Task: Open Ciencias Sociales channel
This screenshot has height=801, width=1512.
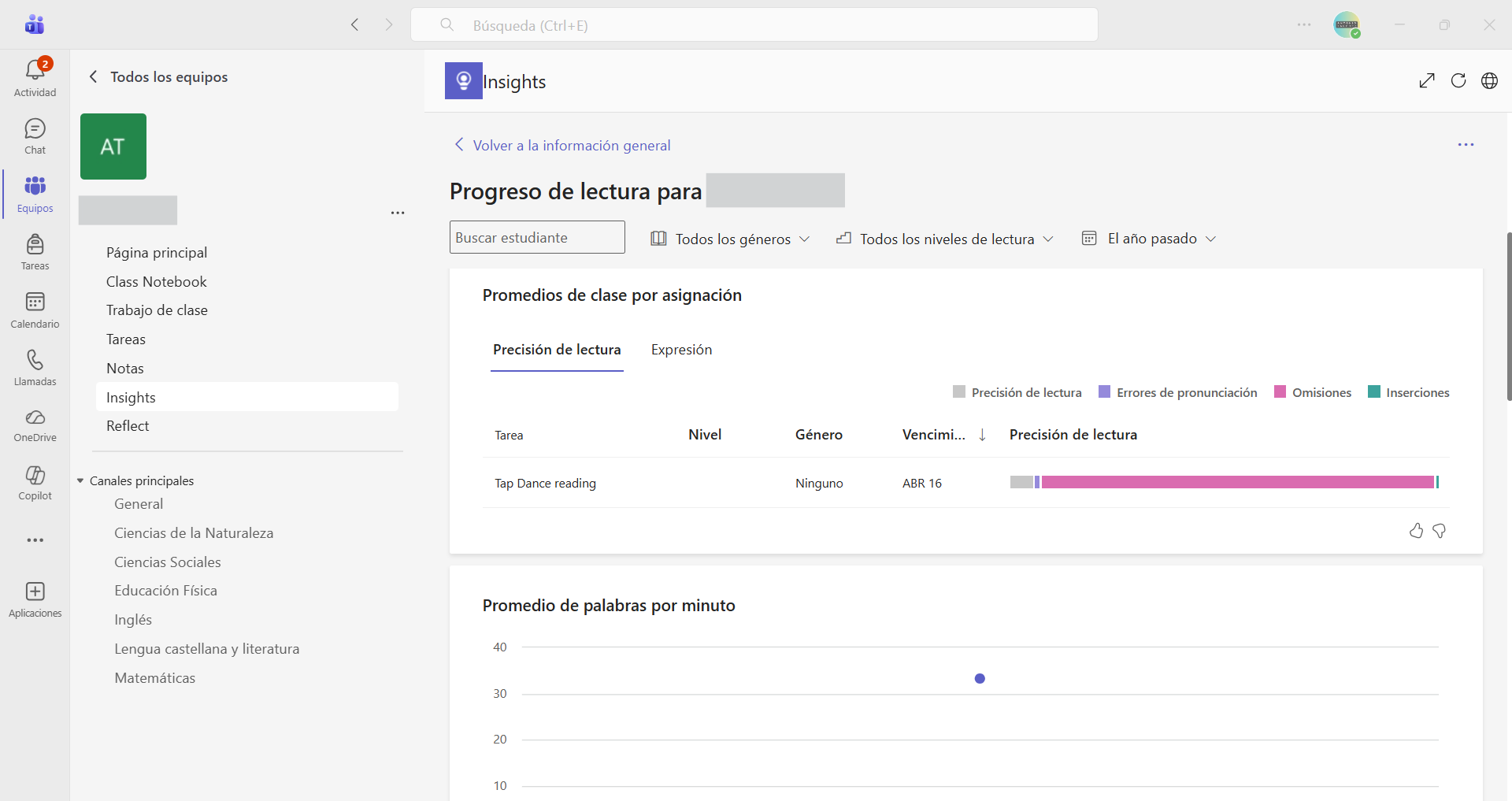Action: [168, 562]
